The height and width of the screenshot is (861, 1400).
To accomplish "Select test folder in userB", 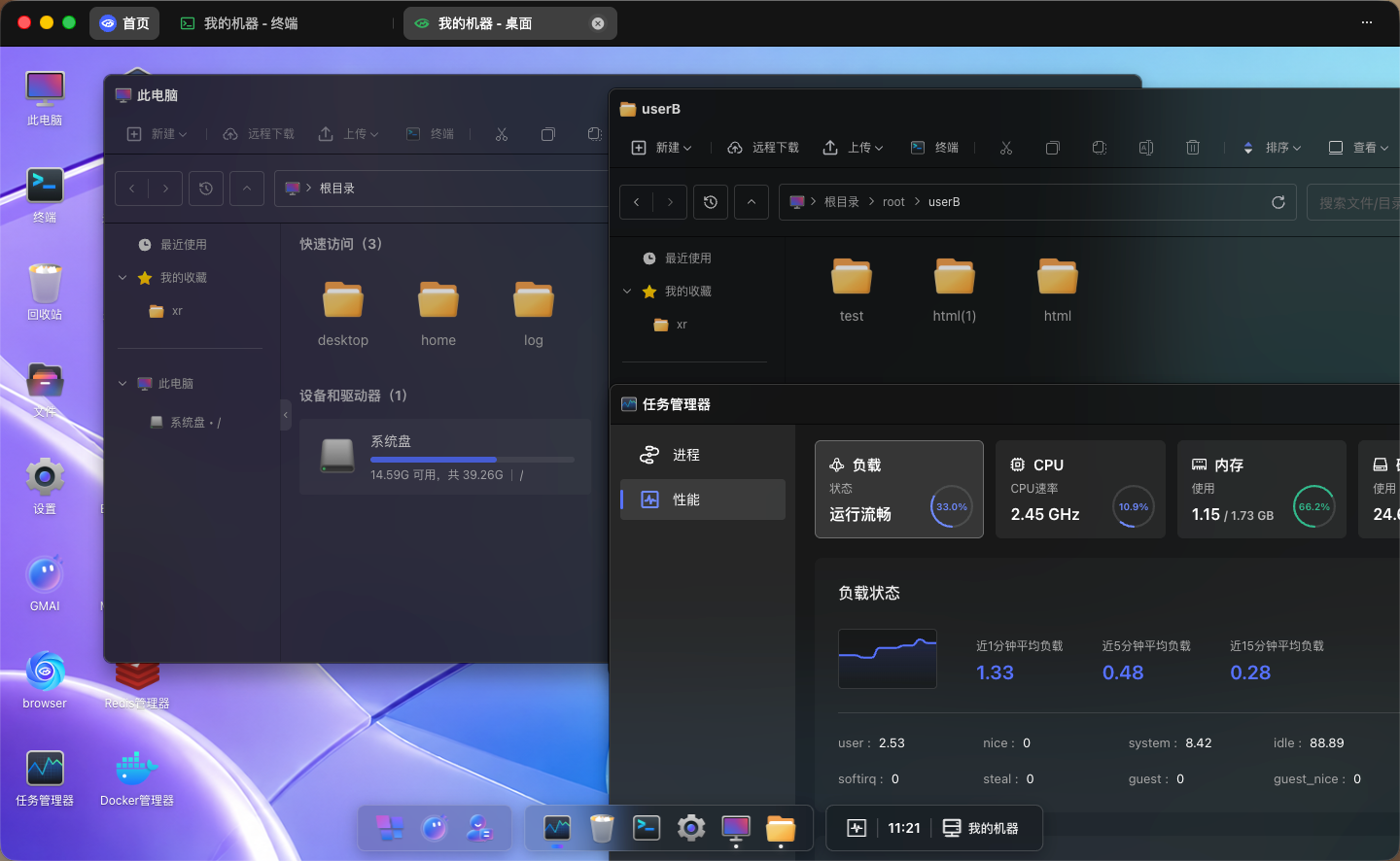I will click(x=852, y=290).
